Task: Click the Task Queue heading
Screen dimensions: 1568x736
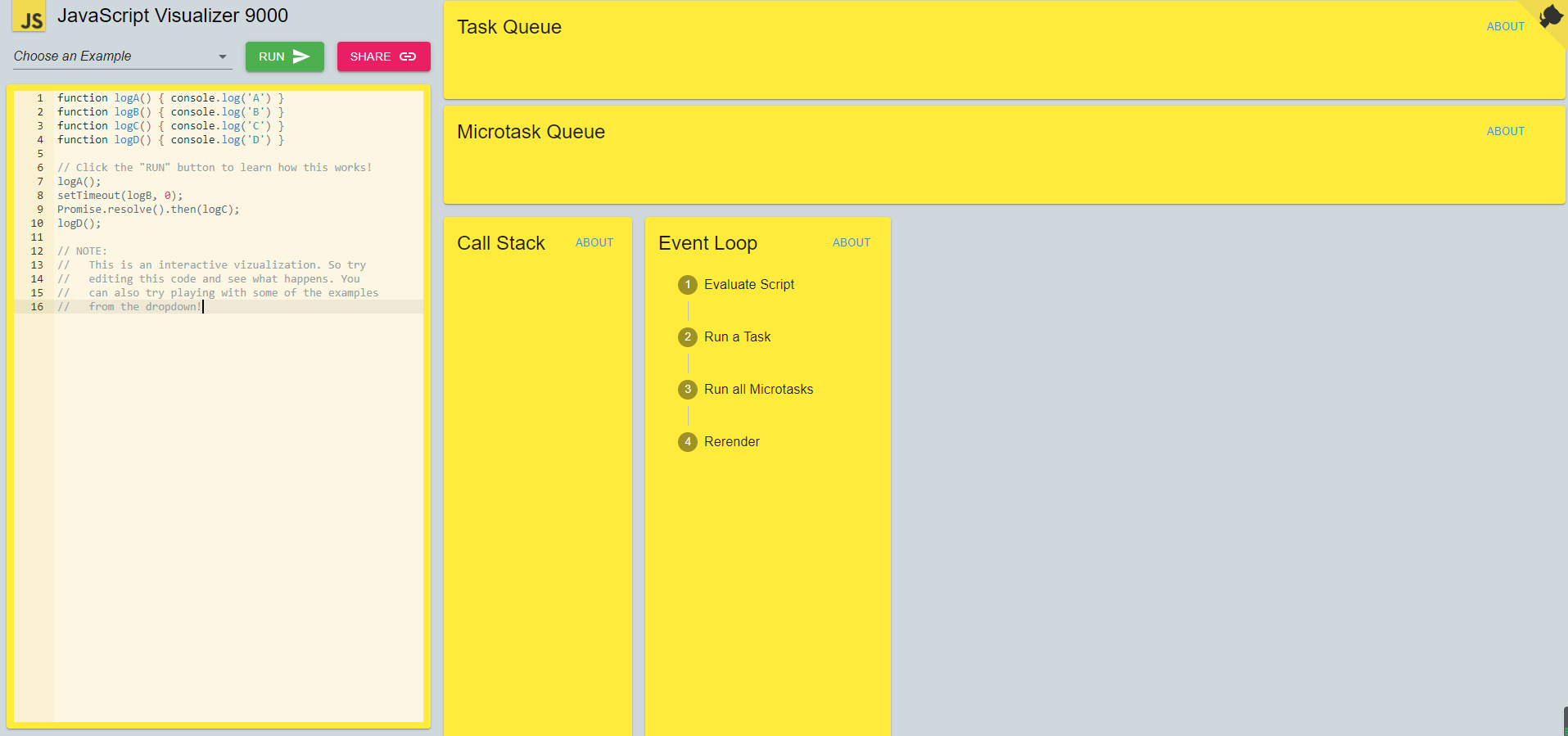Action: pyautogui.click(x=509, y=27)
